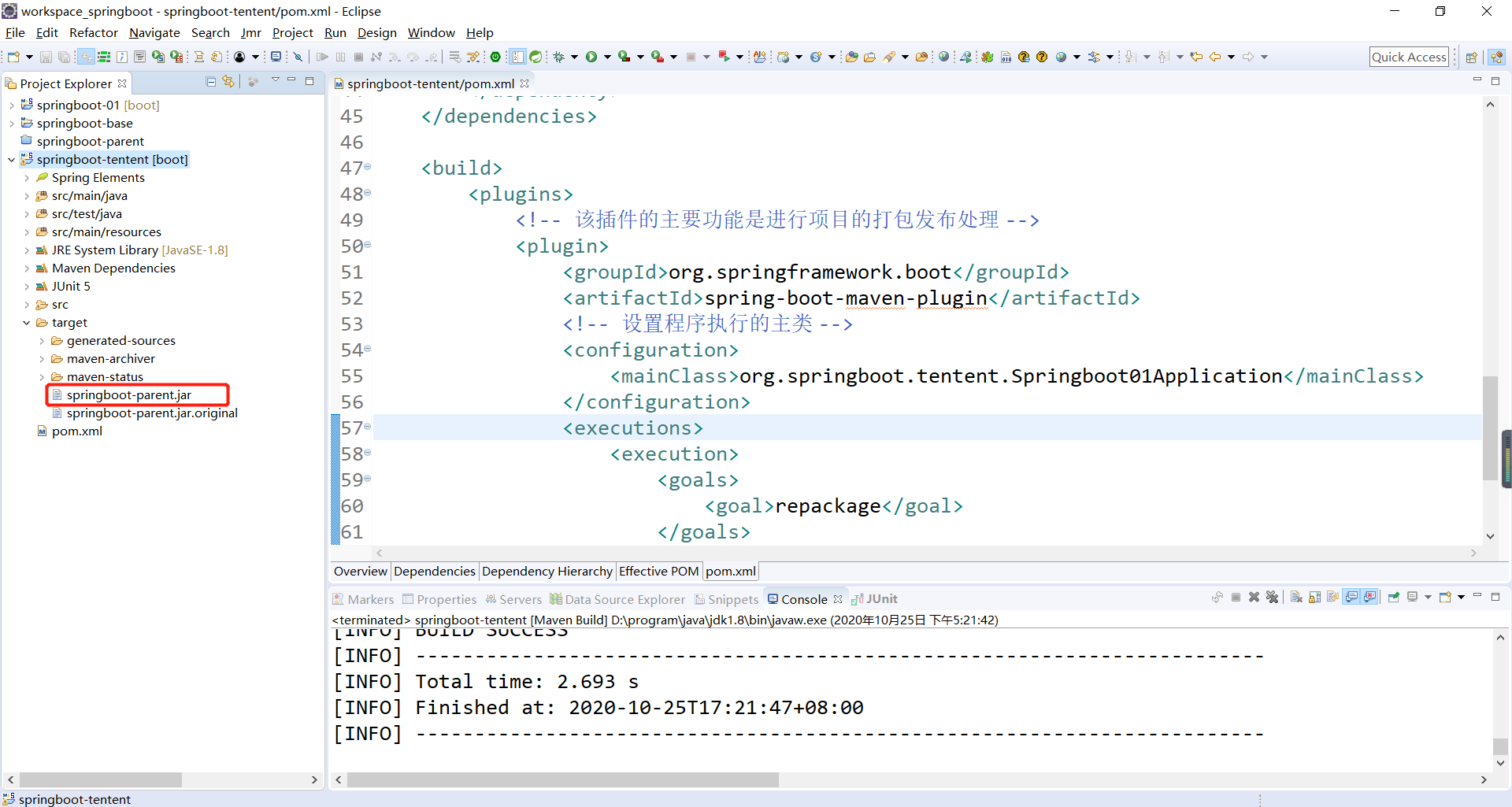Click the Save All toolbar icon
The height and width of the screenshot is (807, 1512).
click(64, 57)
